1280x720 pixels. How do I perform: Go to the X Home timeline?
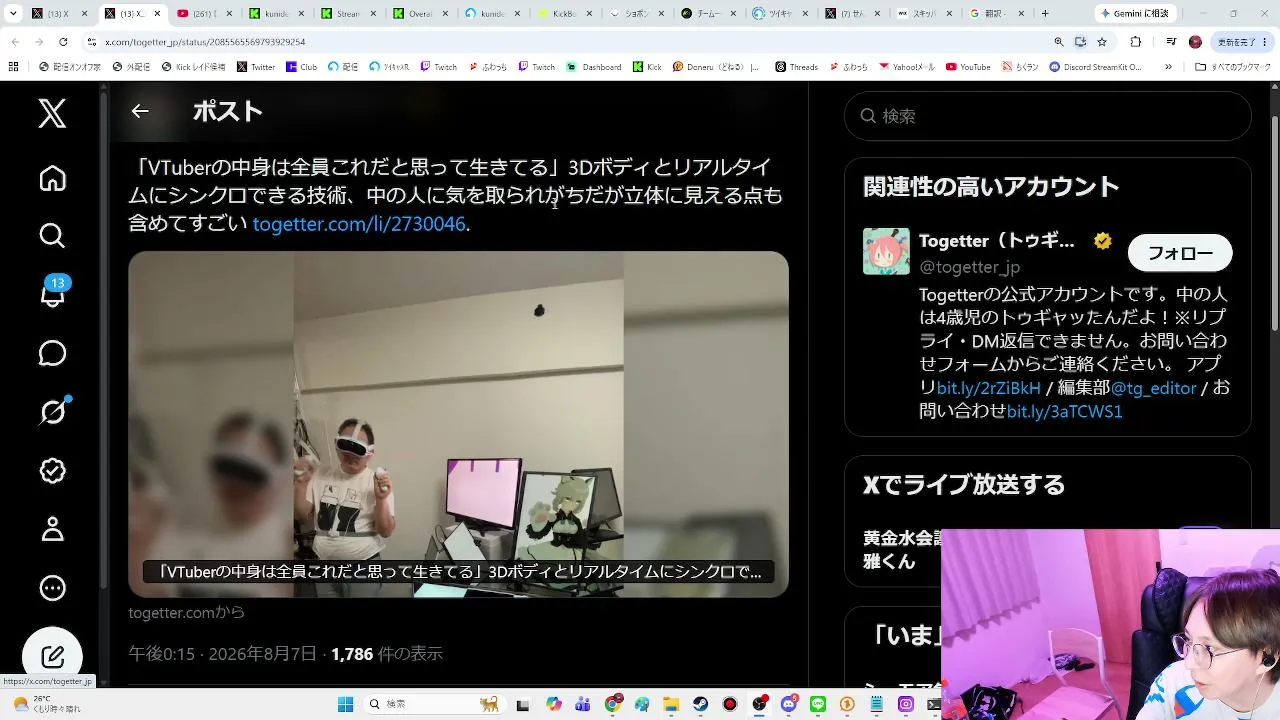tap(52, 178)
